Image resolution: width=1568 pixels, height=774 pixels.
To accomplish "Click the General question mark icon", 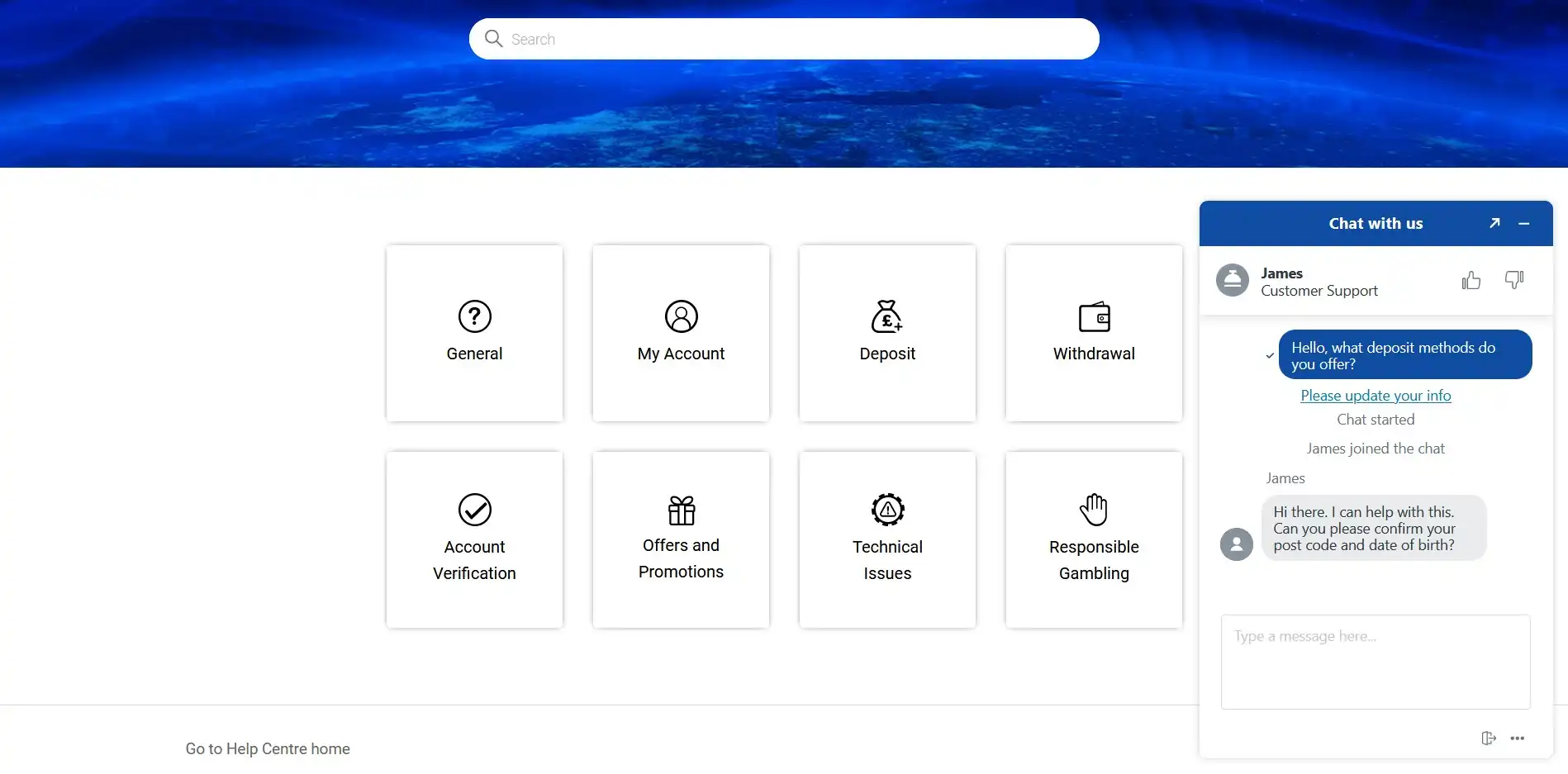I will [x=474, y=316].
